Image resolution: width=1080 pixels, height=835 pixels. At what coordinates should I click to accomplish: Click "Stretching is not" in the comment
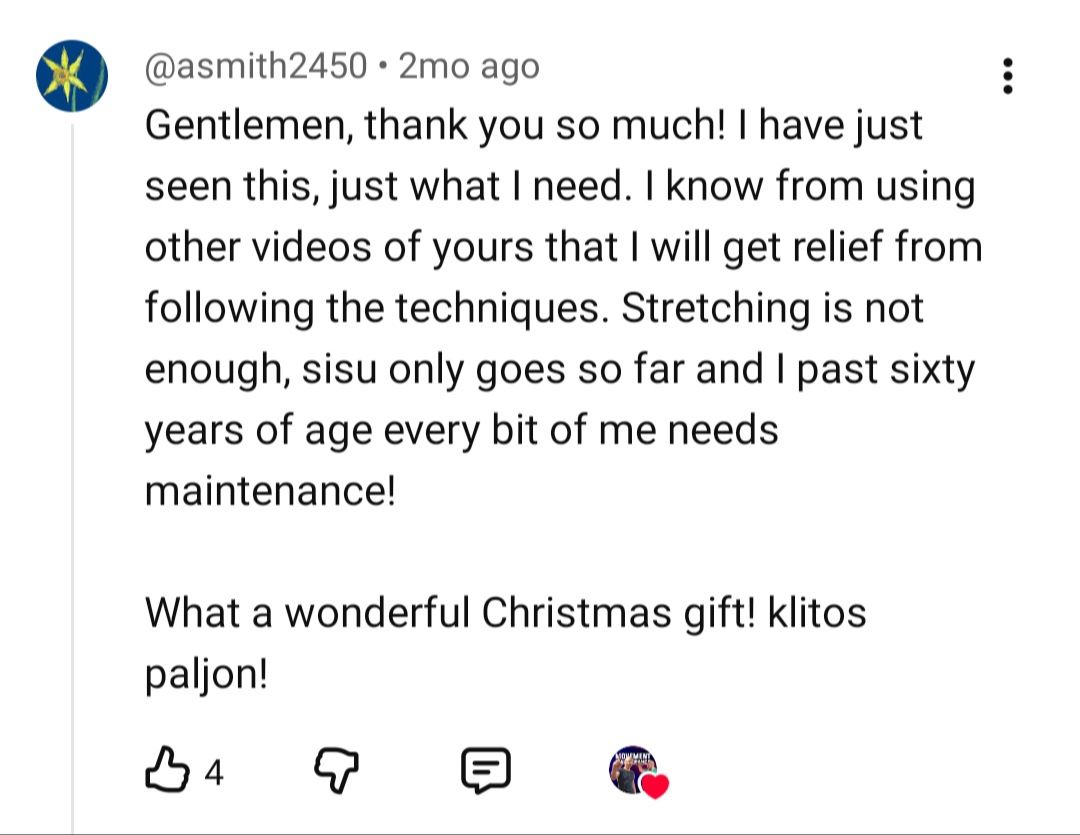pyautogui.click(x=772, y=309)
